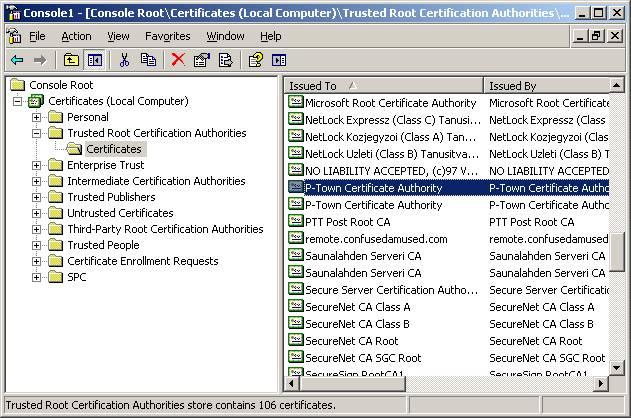
Task: Open Properties toolbar icon
Action: click(202, 60)
